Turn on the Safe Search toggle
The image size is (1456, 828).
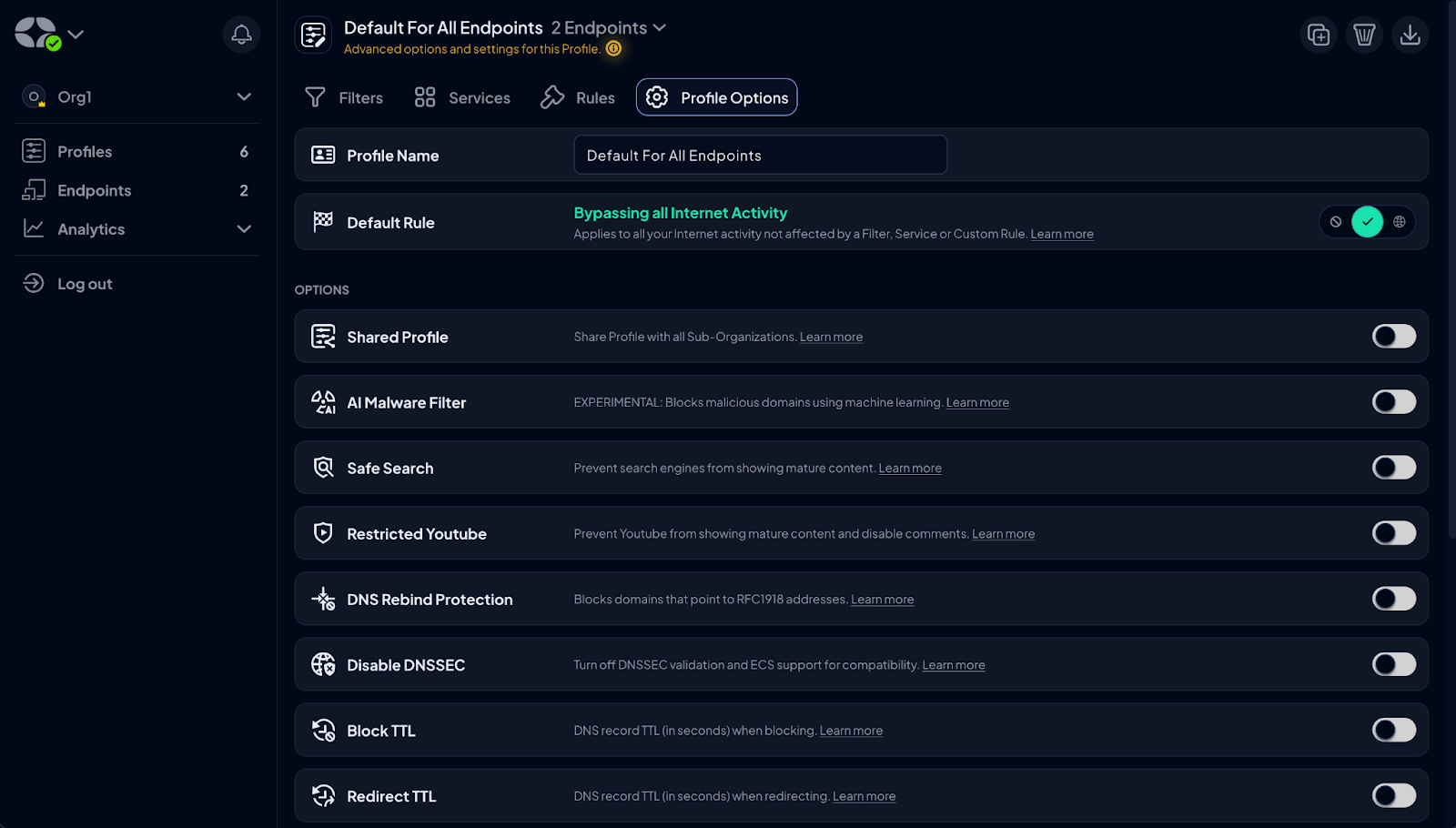pyautogui.click(x=1394, y=468)
